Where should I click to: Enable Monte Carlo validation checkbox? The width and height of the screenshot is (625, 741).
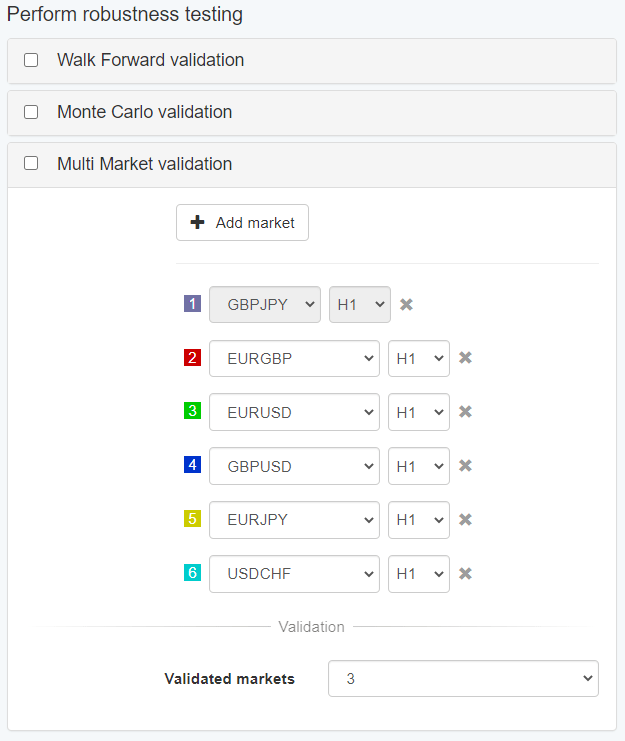[31, 112]
